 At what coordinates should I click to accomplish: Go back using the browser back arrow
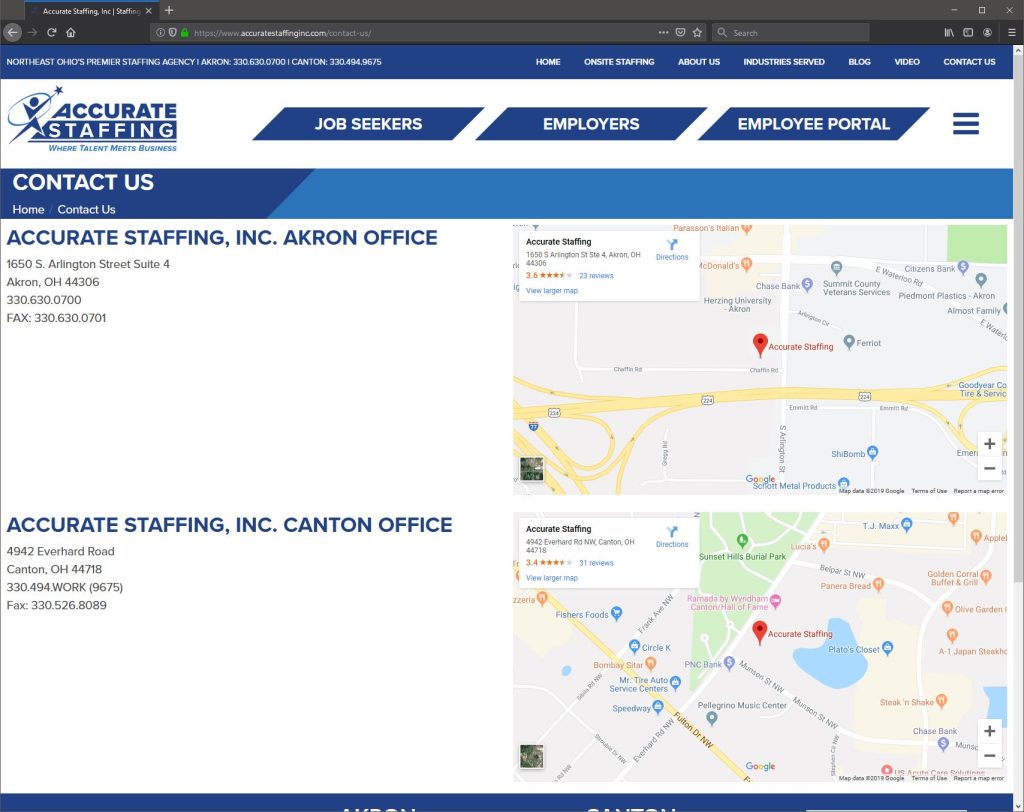(x=12, y=32)
